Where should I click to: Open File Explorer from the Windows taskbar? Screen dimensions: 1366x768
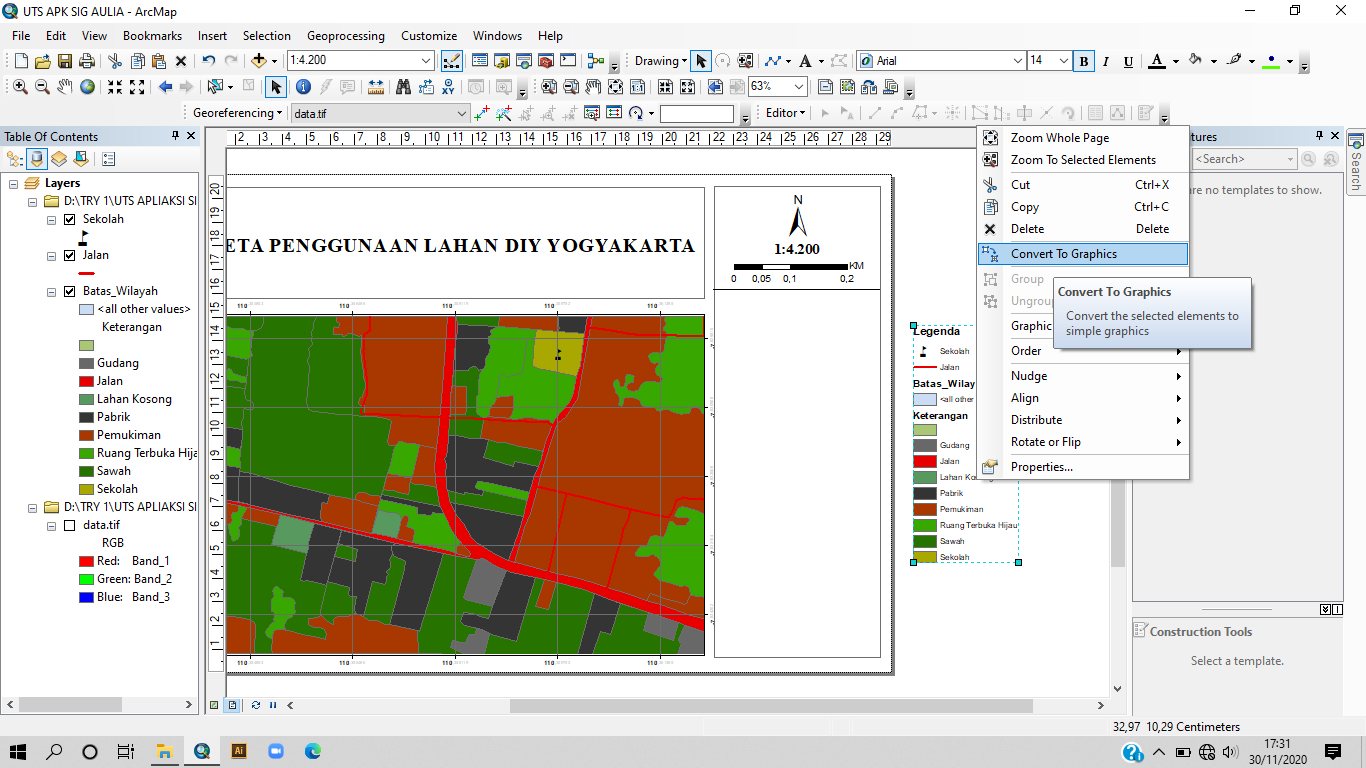(x=164, y=751)
